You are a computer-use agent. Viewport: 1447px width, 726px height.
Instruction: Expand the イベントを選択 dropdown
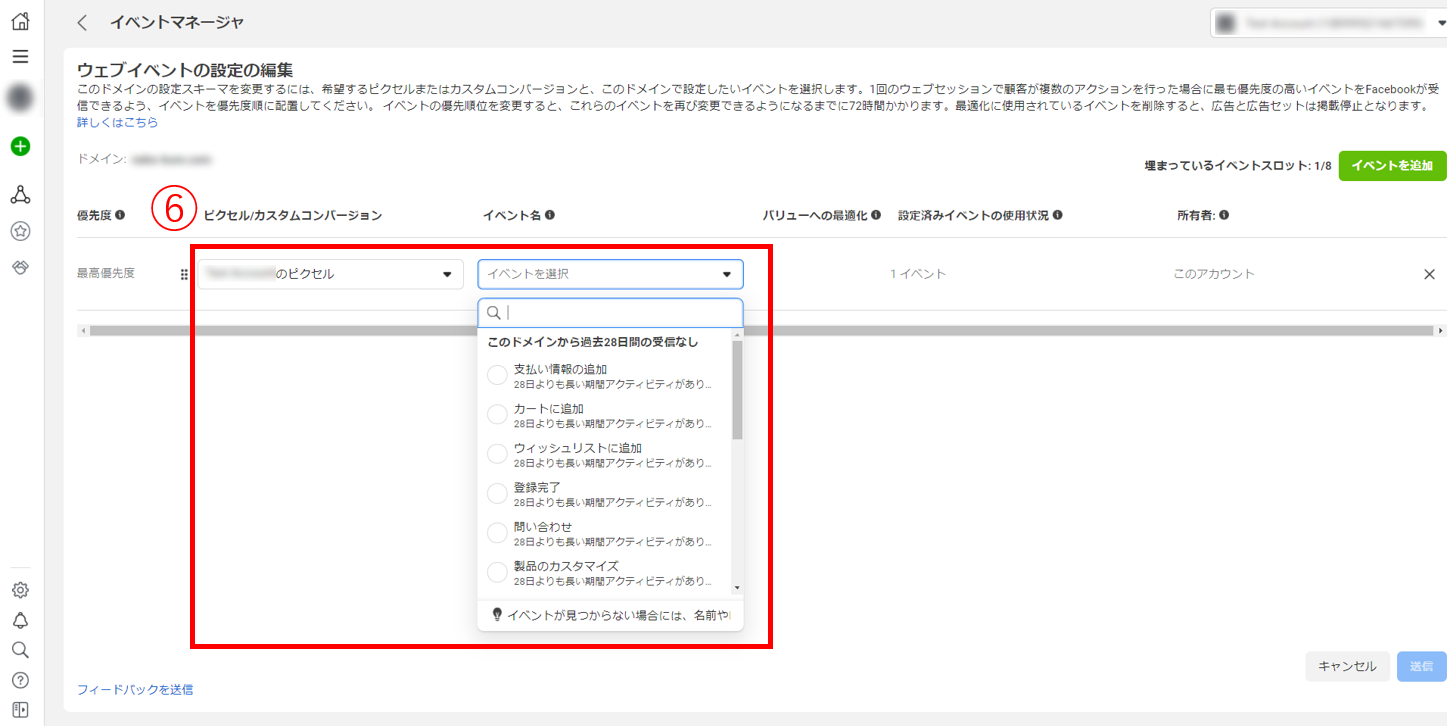click(610, 274)
